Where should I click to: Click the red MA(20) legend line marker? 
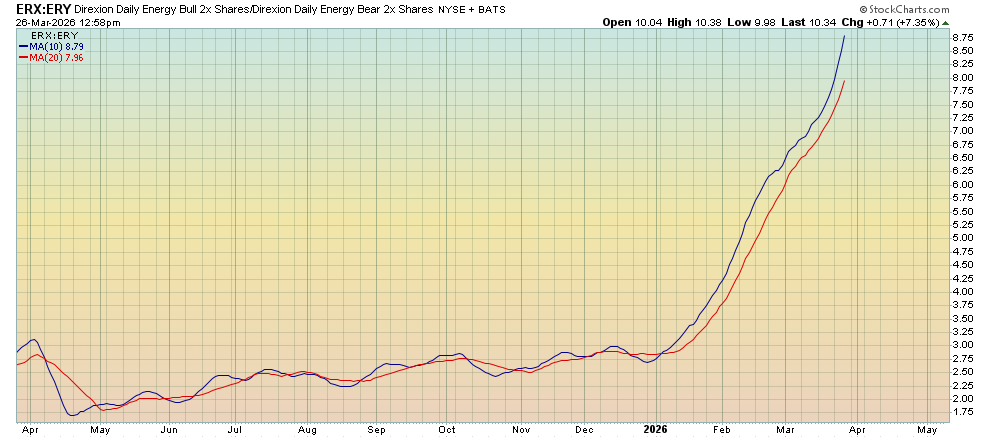pos(23,58)
